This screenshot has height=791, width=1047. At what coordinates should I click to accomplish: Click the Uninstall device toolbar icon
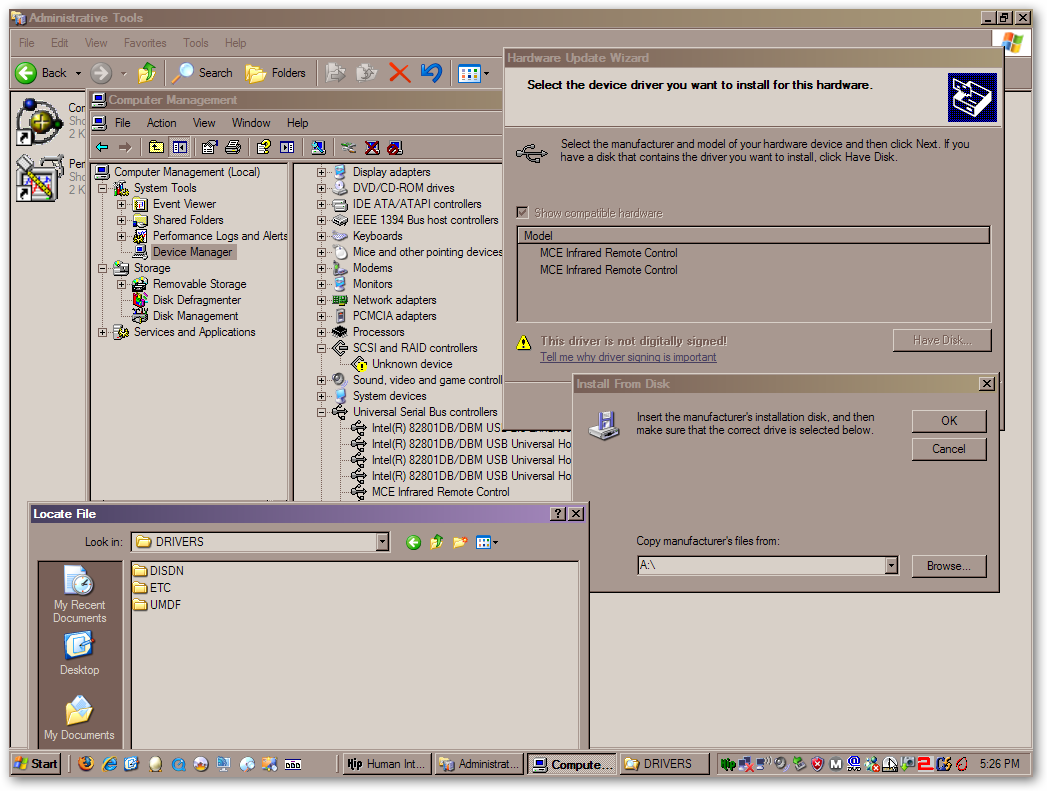[372, 148]
